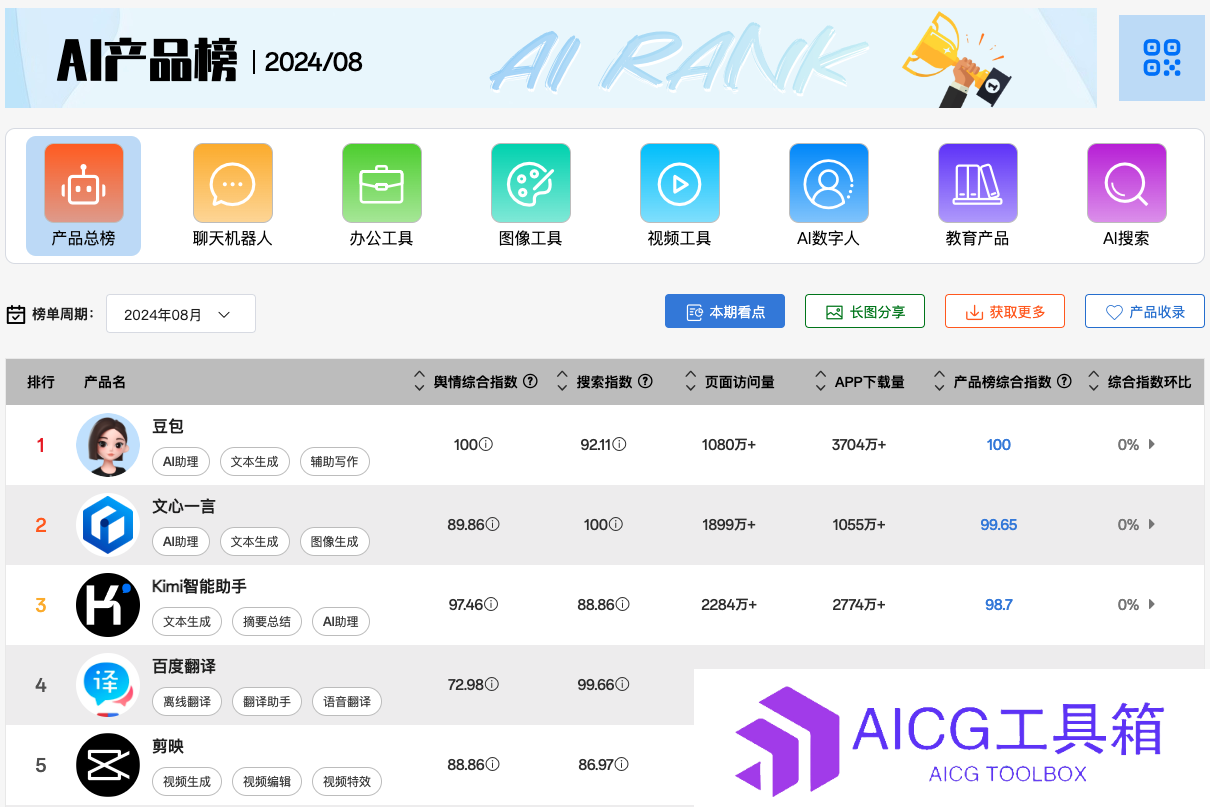Sort by 搜索指数 column arrows
Viewport: 1210px width, 807px height.
point(563,381)
